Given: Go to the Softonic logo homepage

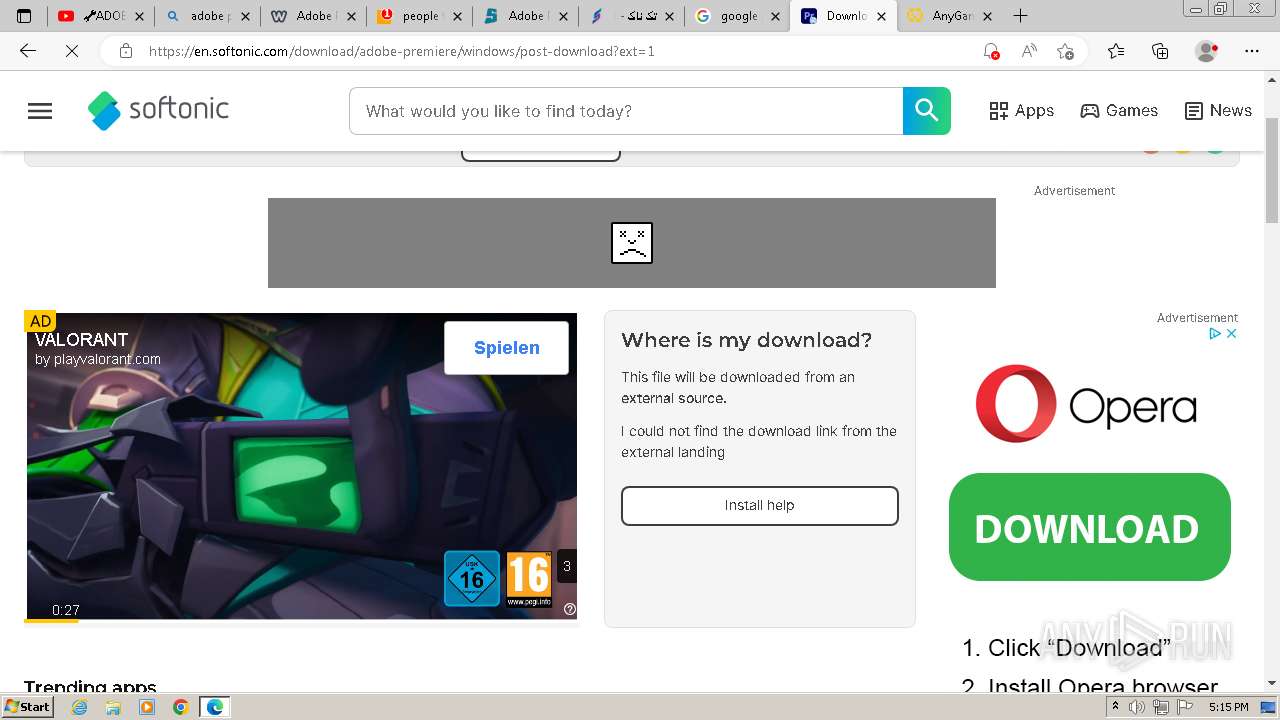Looking at the screenshot, I should (x=158, y=111).
